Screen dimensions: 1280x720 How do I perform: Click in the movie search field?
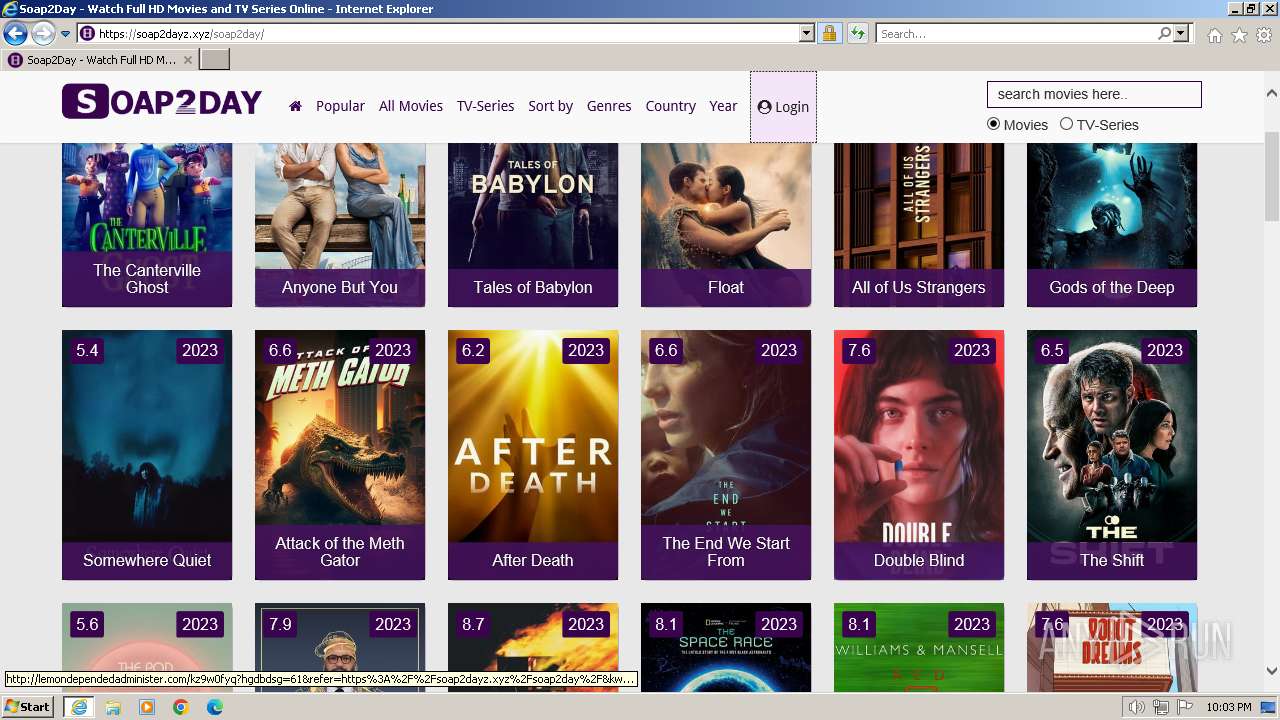pos(1094,94)
